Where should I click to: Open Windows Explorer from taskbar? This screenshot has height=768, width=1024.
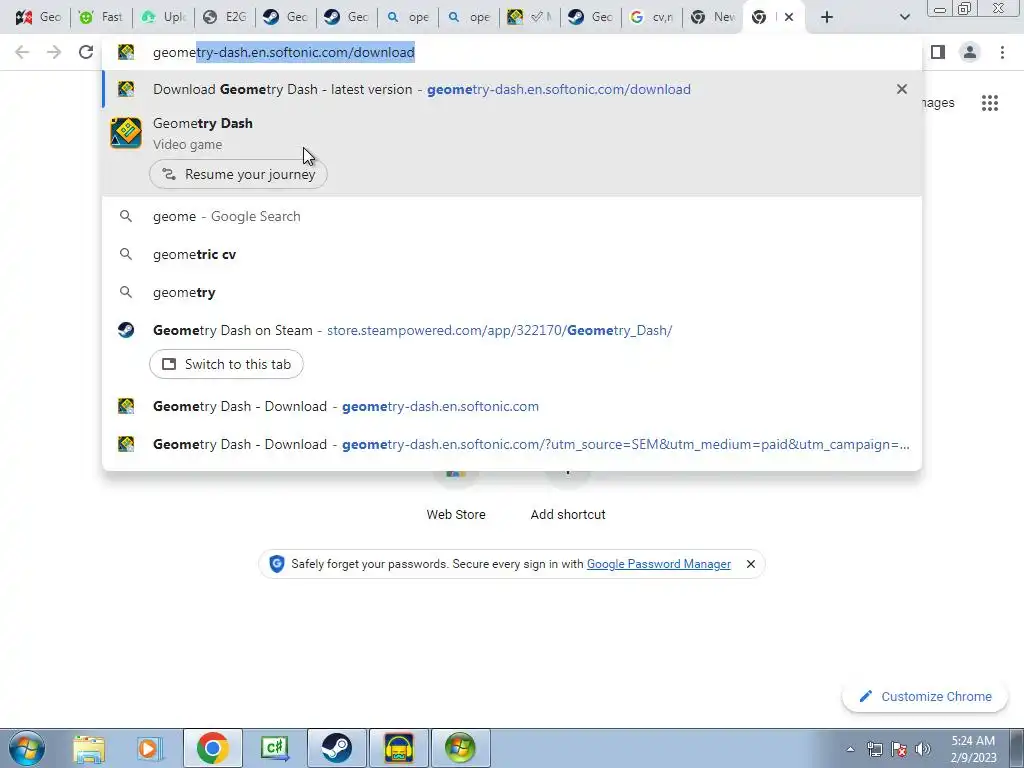pyautogui.click(x=89, y=748)
